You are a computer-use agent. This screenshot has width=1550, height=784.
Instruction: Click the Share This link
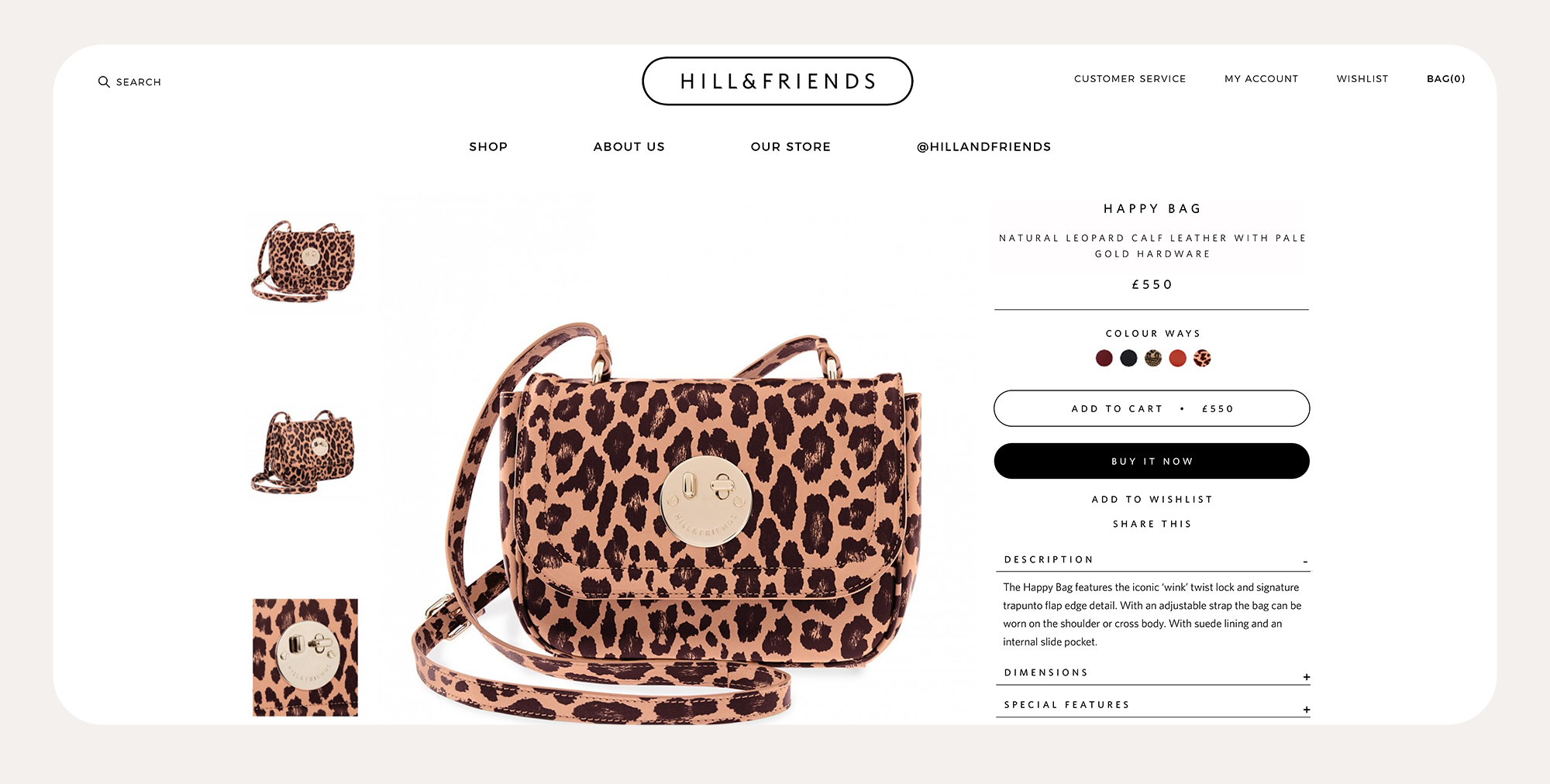(1152, 524)
